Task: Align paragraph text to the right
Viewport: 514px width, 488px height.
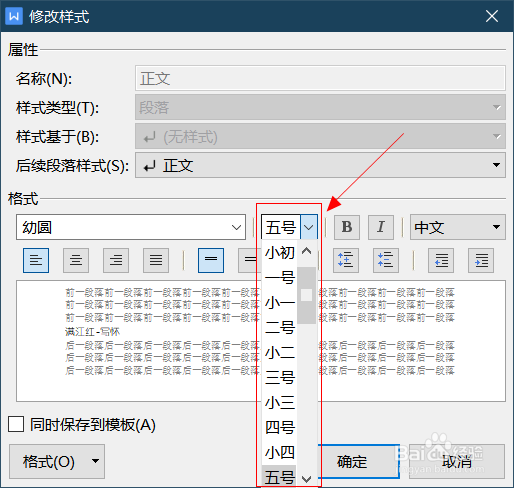Action: point(116,260)
